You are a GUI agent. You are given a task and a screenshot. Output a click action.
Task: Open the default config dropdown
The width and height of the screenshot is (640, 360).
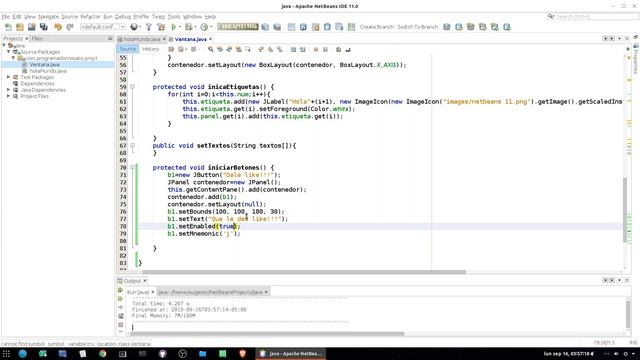coord(103,27)
